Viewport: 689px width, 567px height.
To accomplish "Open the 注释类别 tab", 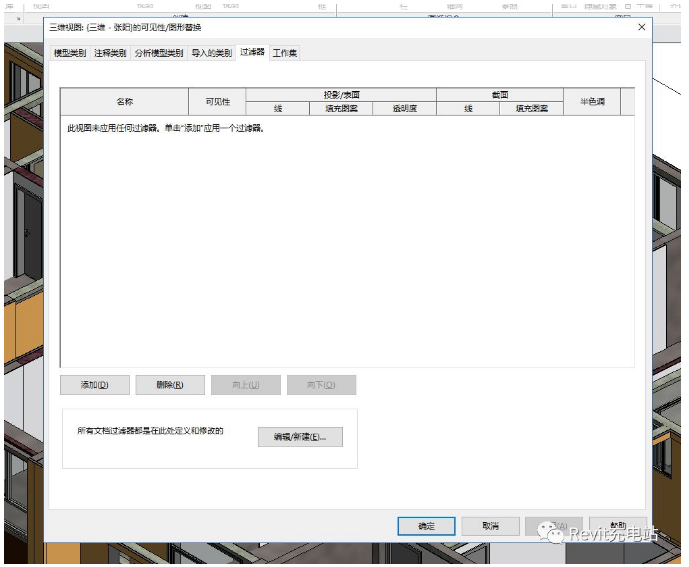I will [110, 53].
